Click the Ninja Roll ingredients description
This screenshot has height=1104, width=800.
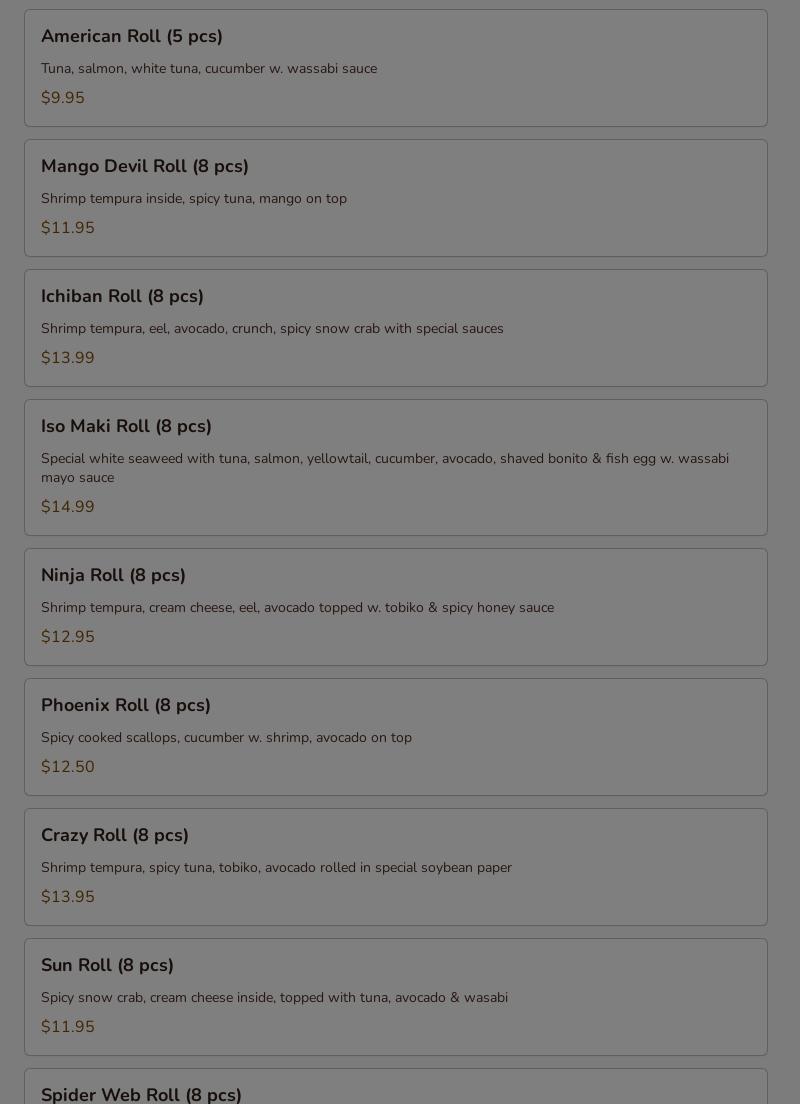pos(297,608)
